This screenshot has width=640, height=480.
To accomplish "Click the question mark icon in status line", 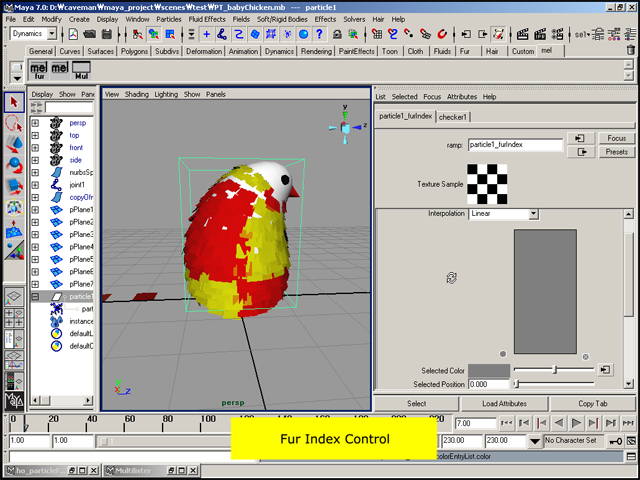I will [x=320, y=34].
